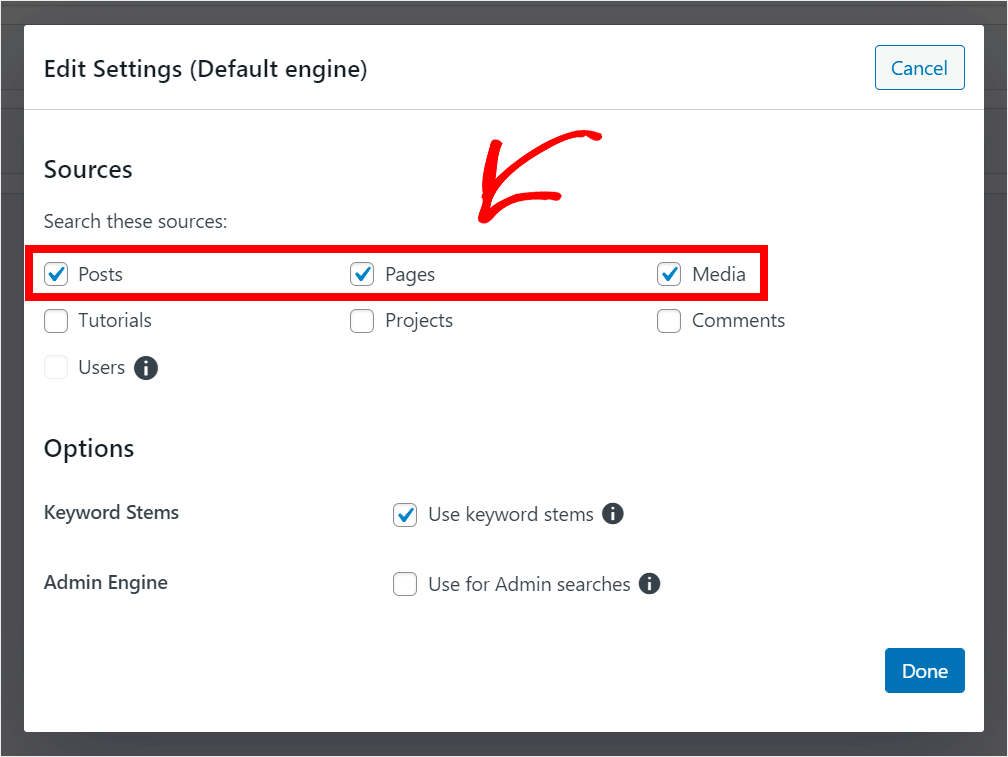Enable the Use for Admin searches checkbox
This screenshot has width=1008, height=757.
pyautogui.click(x=405, y=584)
